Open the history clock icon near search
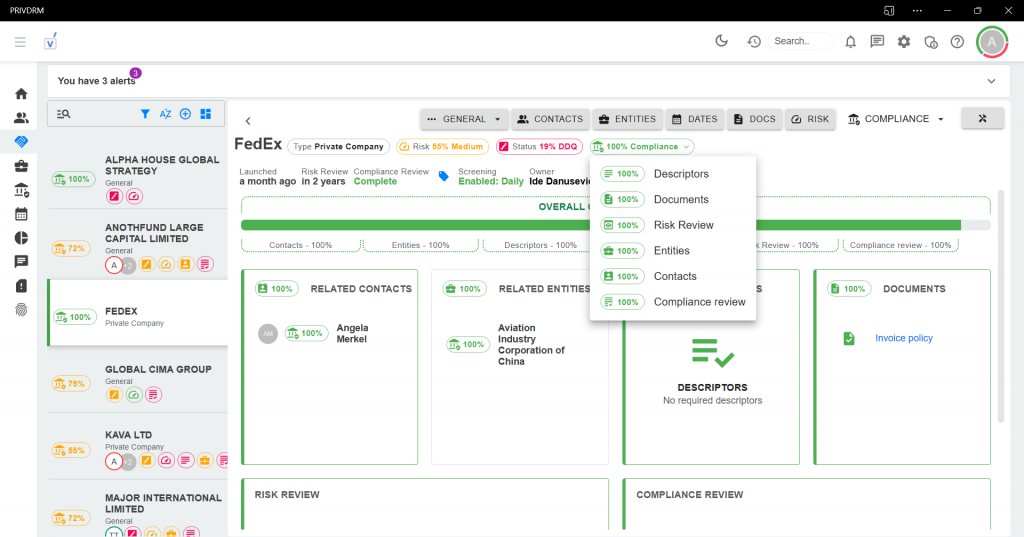Image resolution: width=1024 pixels, height=537 pixels. [x=754, y=42]
